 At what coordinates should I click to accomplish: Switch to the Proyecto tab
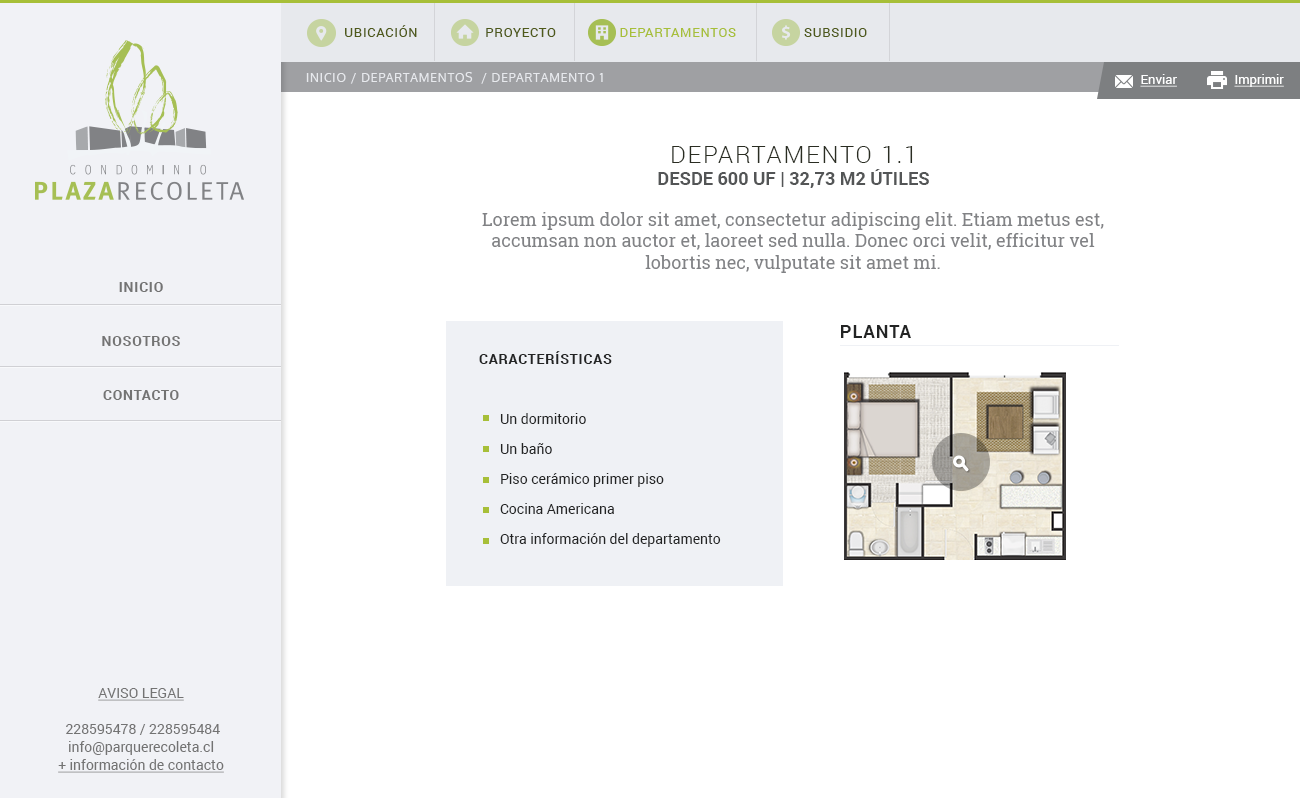coord(520,33)
